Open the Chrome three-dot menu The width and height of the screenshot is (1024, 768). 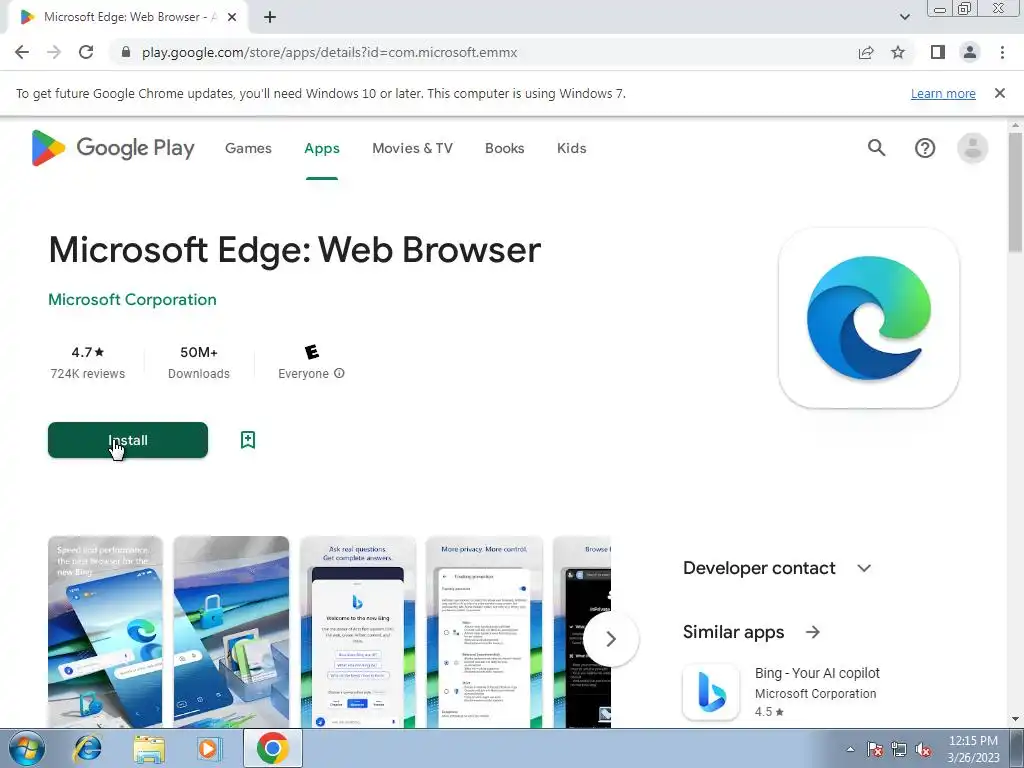coord(1002,52)
